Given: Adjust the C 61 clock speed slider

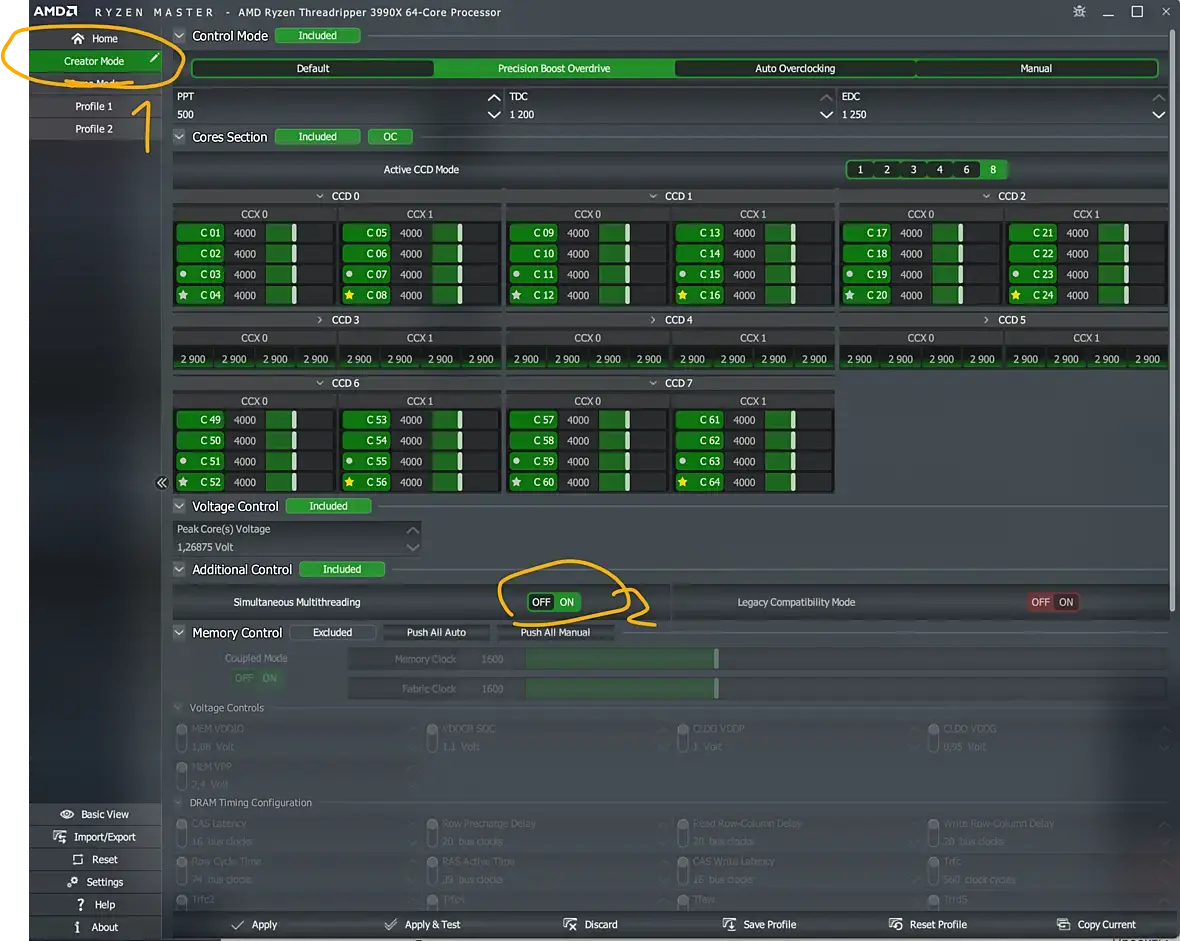Looking at the screenshot, I should coord(798,419).
